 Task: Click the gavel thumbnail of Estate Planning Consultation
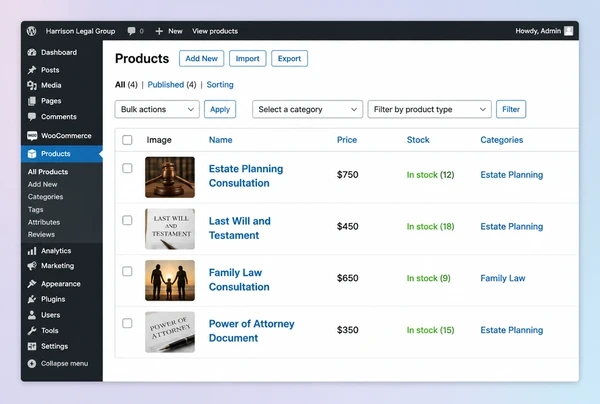170,177
